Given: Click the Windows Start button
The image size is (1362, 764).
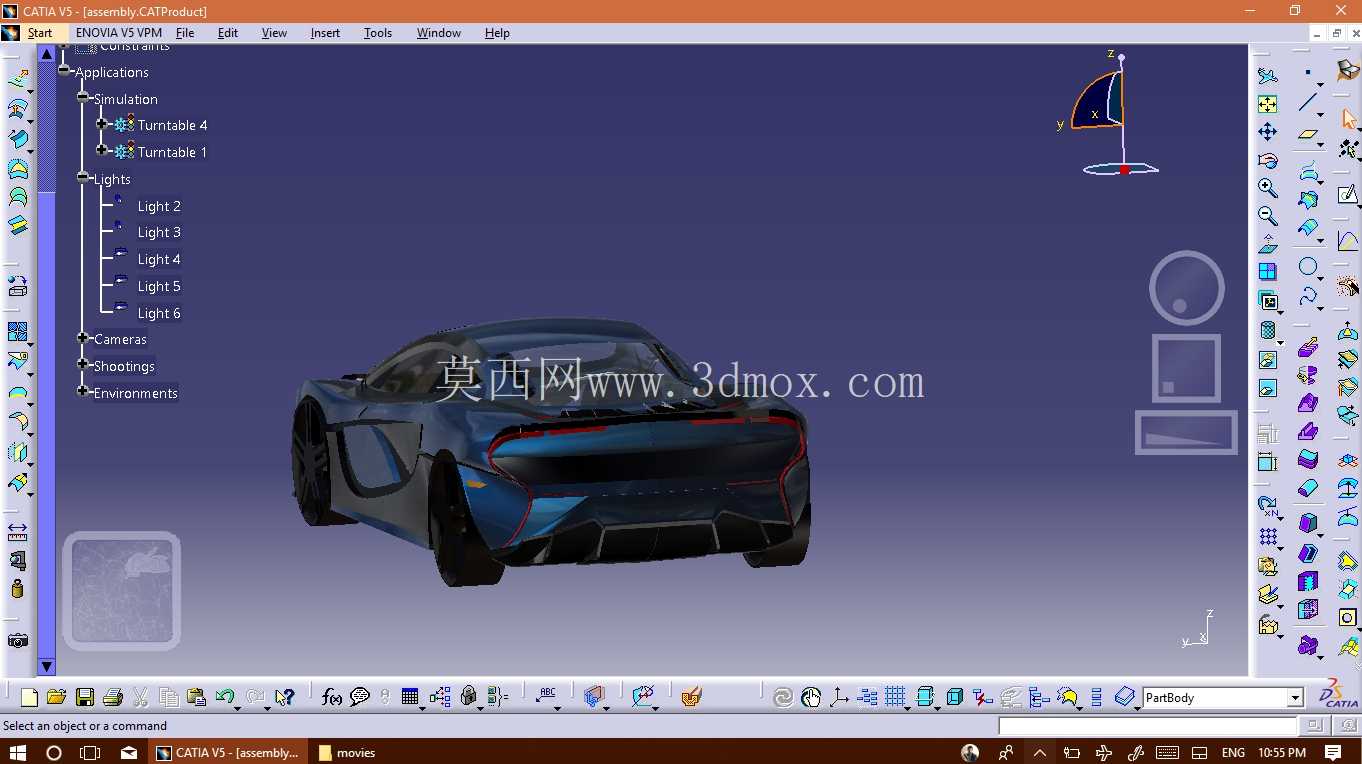Looking at the screenshot, I should 18,752.
